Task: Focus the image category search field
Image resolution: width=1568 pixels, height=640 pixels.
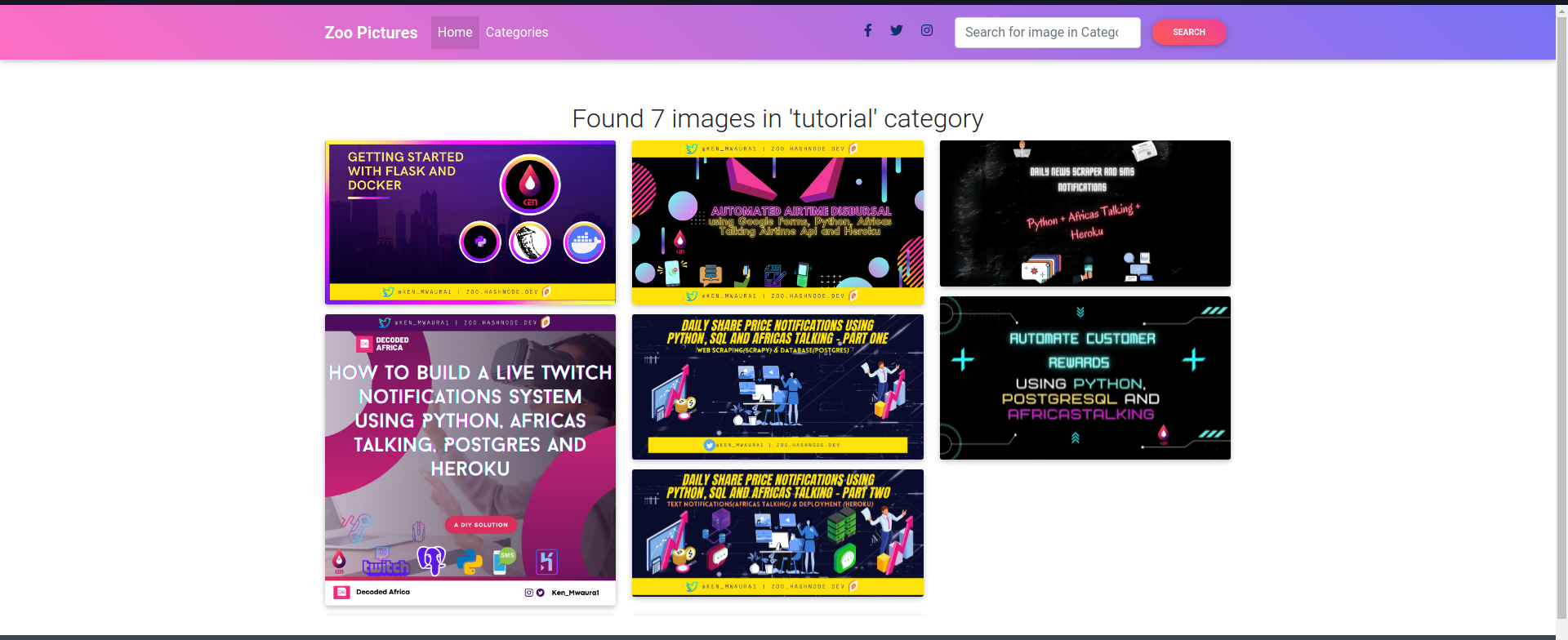Action: 1047,33
